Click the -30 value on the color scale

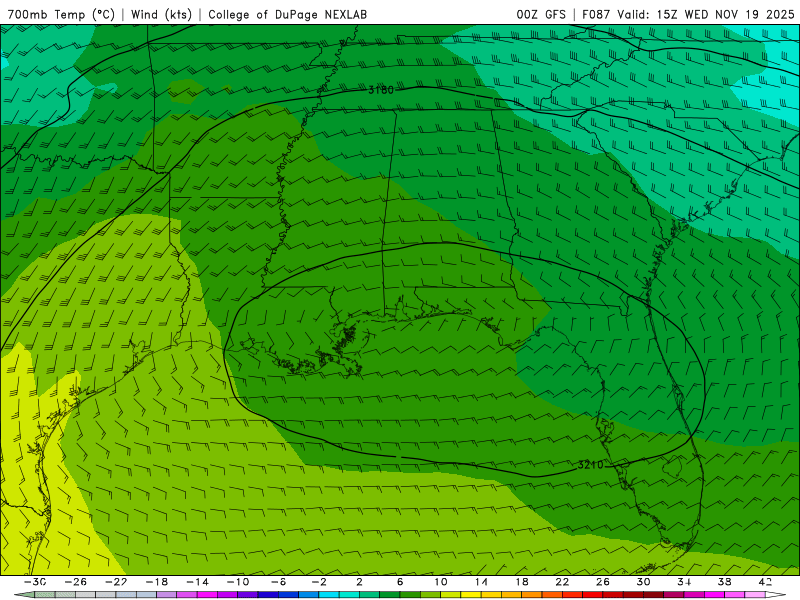[35, 582]
